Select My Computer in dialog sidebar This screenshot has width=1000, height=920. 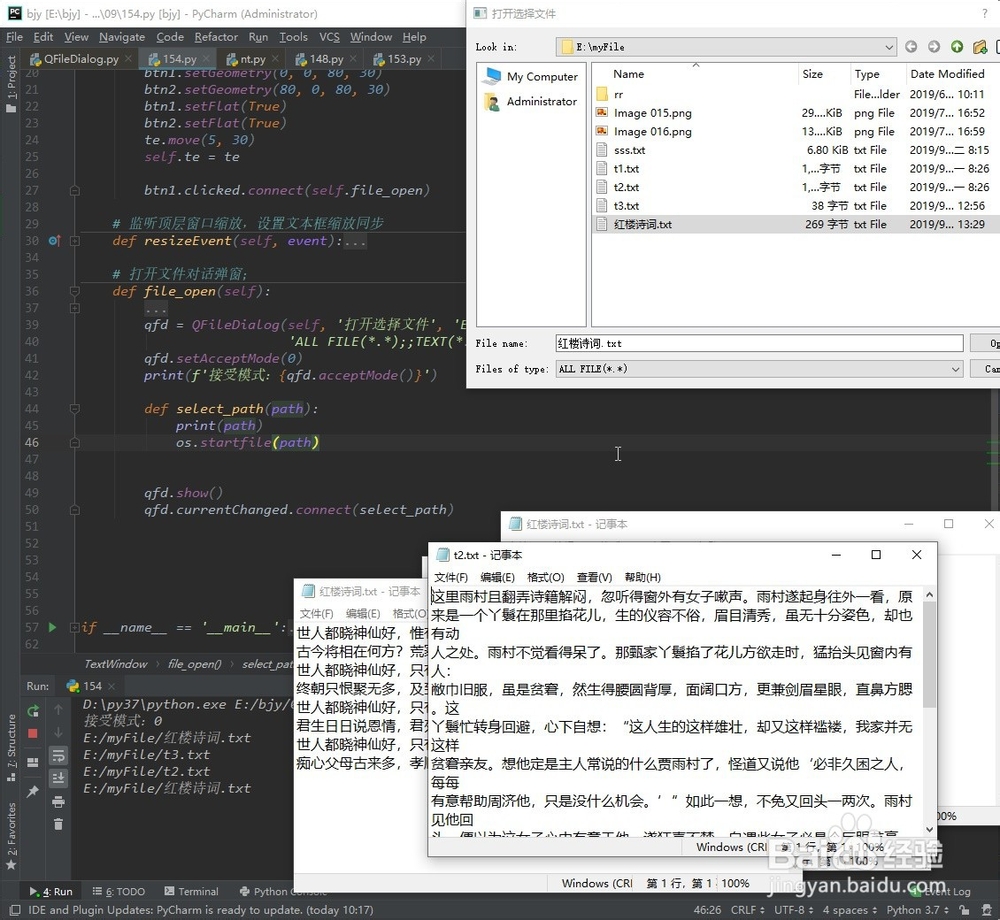(x=531, y=77)
